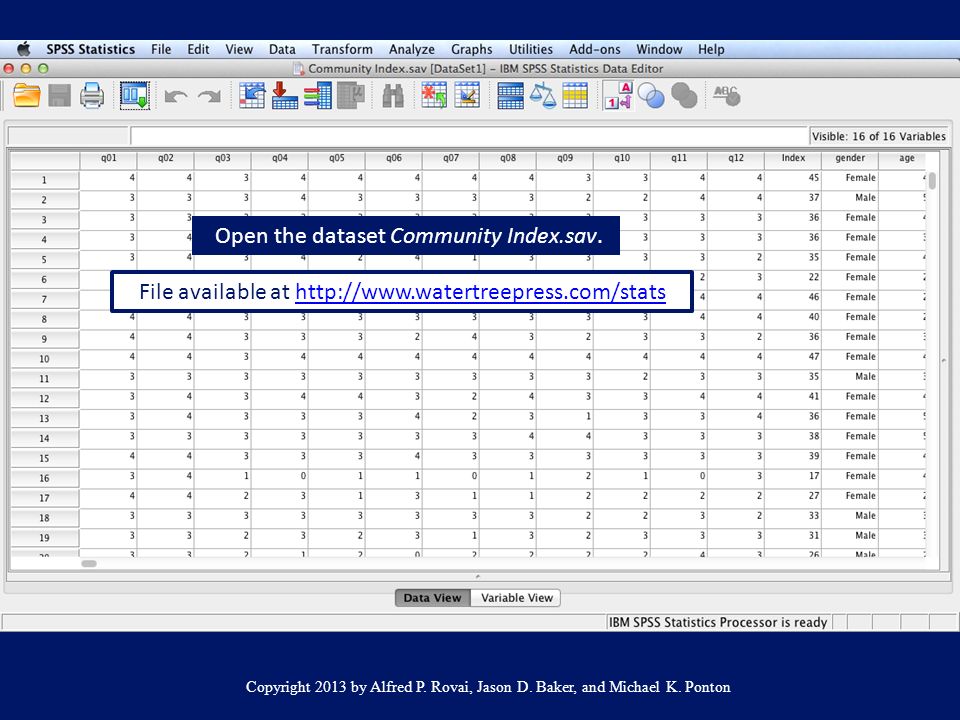The width and height of the screenshot is (960, 720).
Task: Open the Add-ons menu
Action: point(594,49)
